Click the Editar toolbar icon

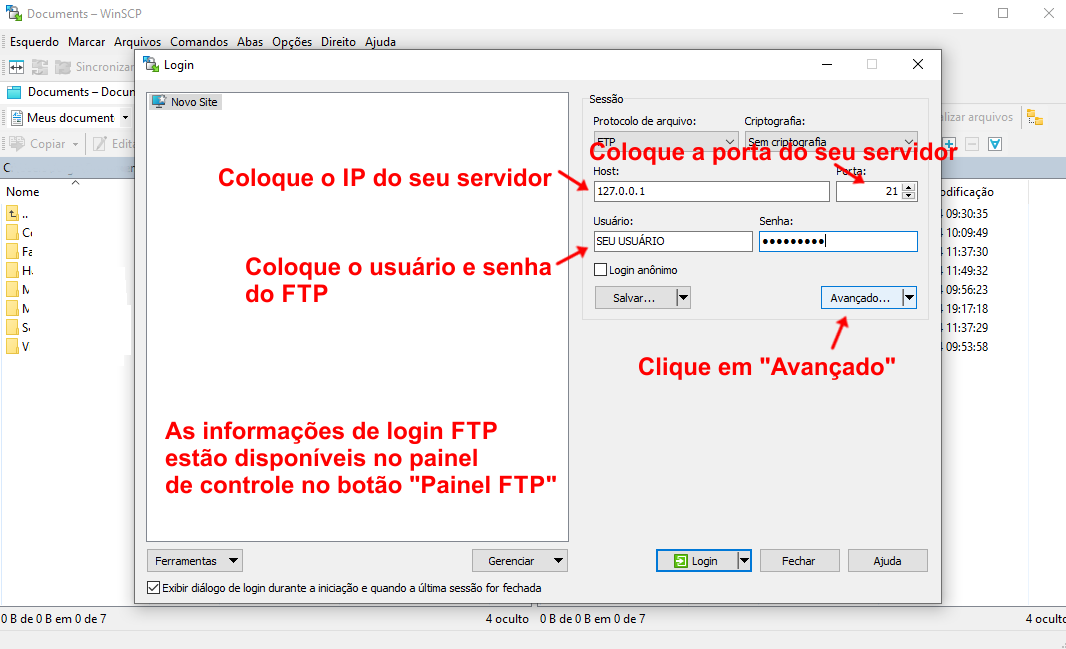(x=113, y=143)
